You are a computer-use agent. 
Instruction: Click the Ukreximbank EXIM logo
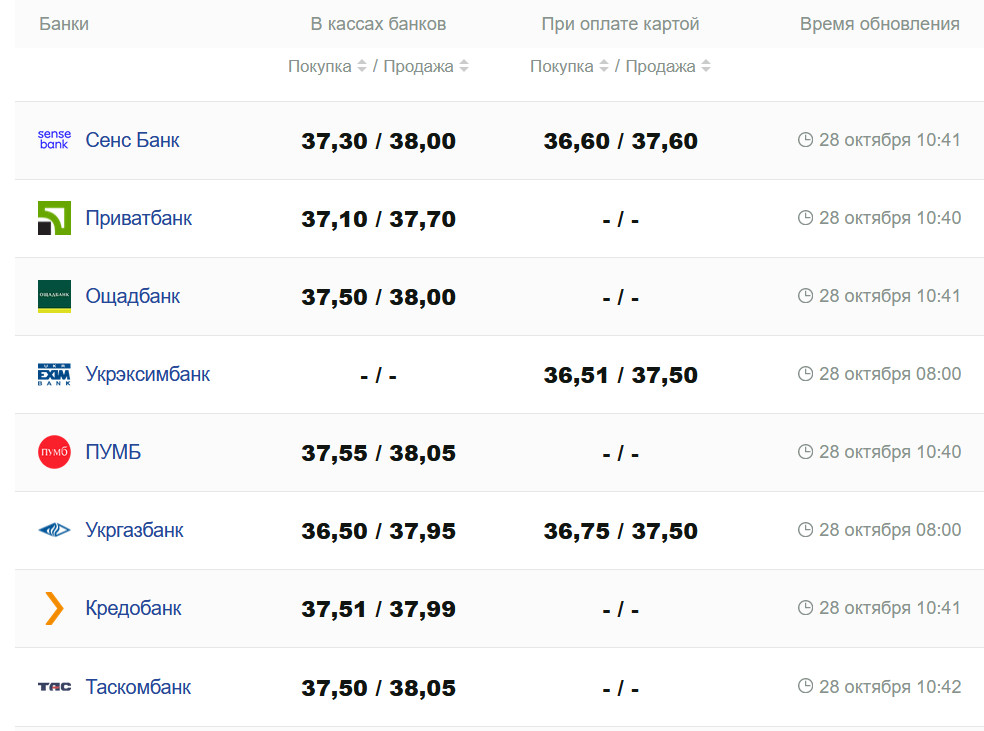pos(54,374)
